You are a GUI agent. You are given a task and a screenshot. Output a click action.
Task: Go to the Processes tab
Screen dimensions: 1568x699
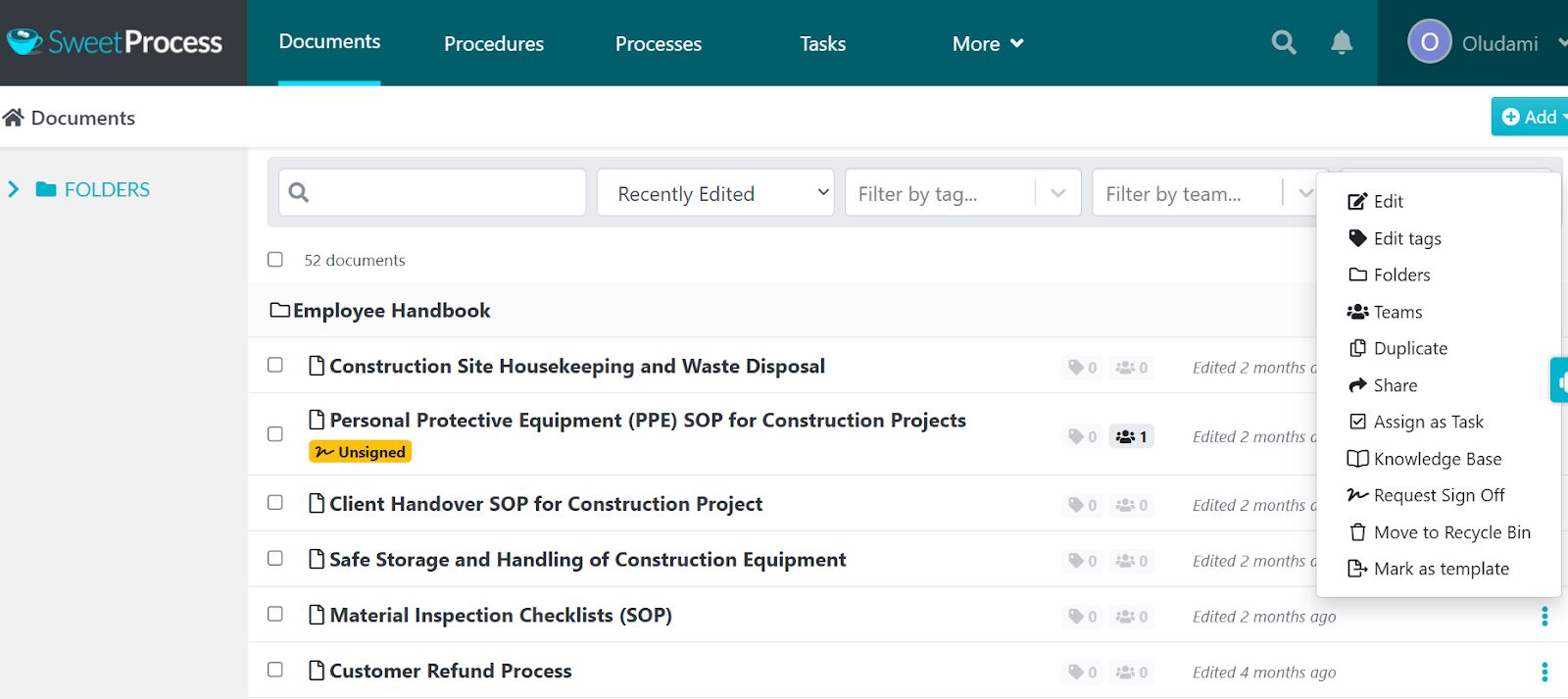click(x=659, y=43)
